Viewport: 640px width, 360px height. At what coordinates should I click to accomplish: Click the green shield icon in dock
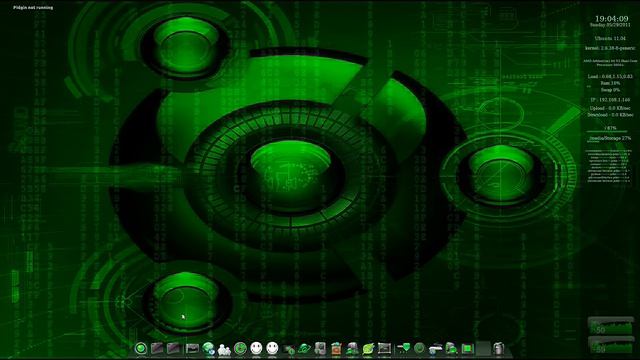pyautogui.click(x=403, y=348)
